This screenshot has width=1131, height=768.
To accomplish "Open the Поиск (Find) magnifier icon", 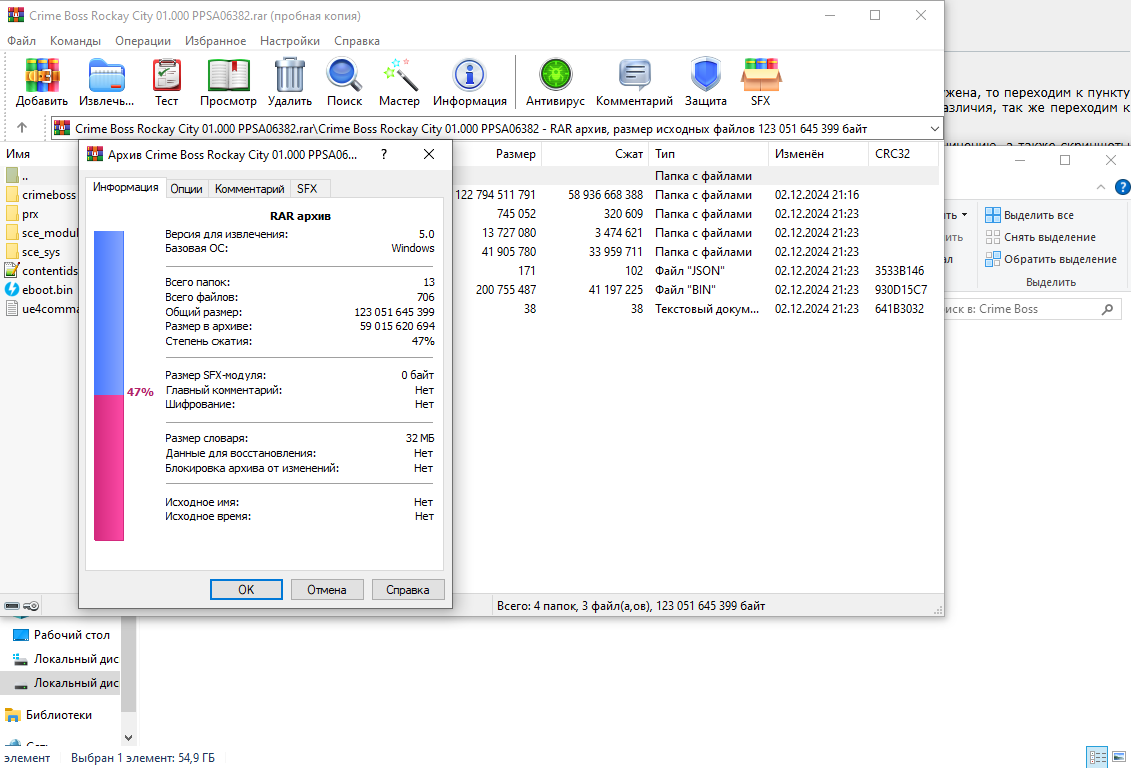I will coord(344,76).
